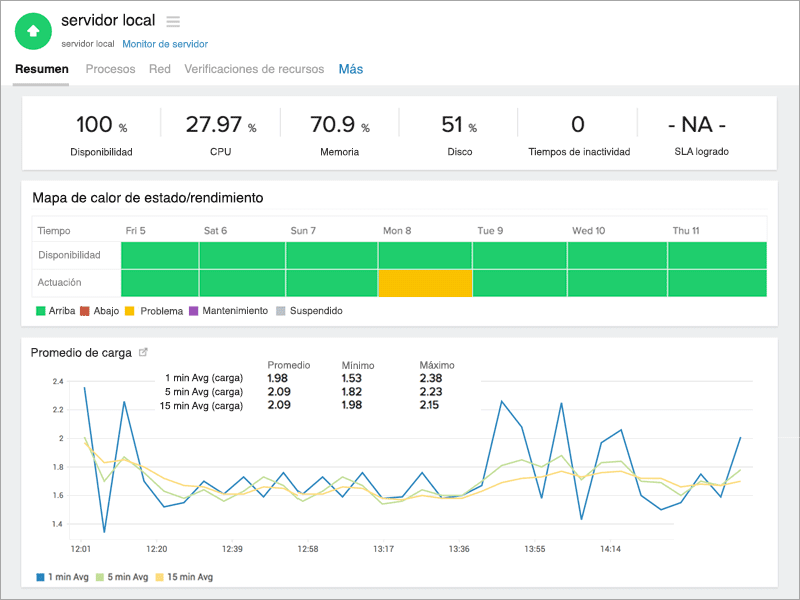Click the yellow Actuación cell for Mon 8
This screenshot has width=800, height=600.
tap(425, 283)
